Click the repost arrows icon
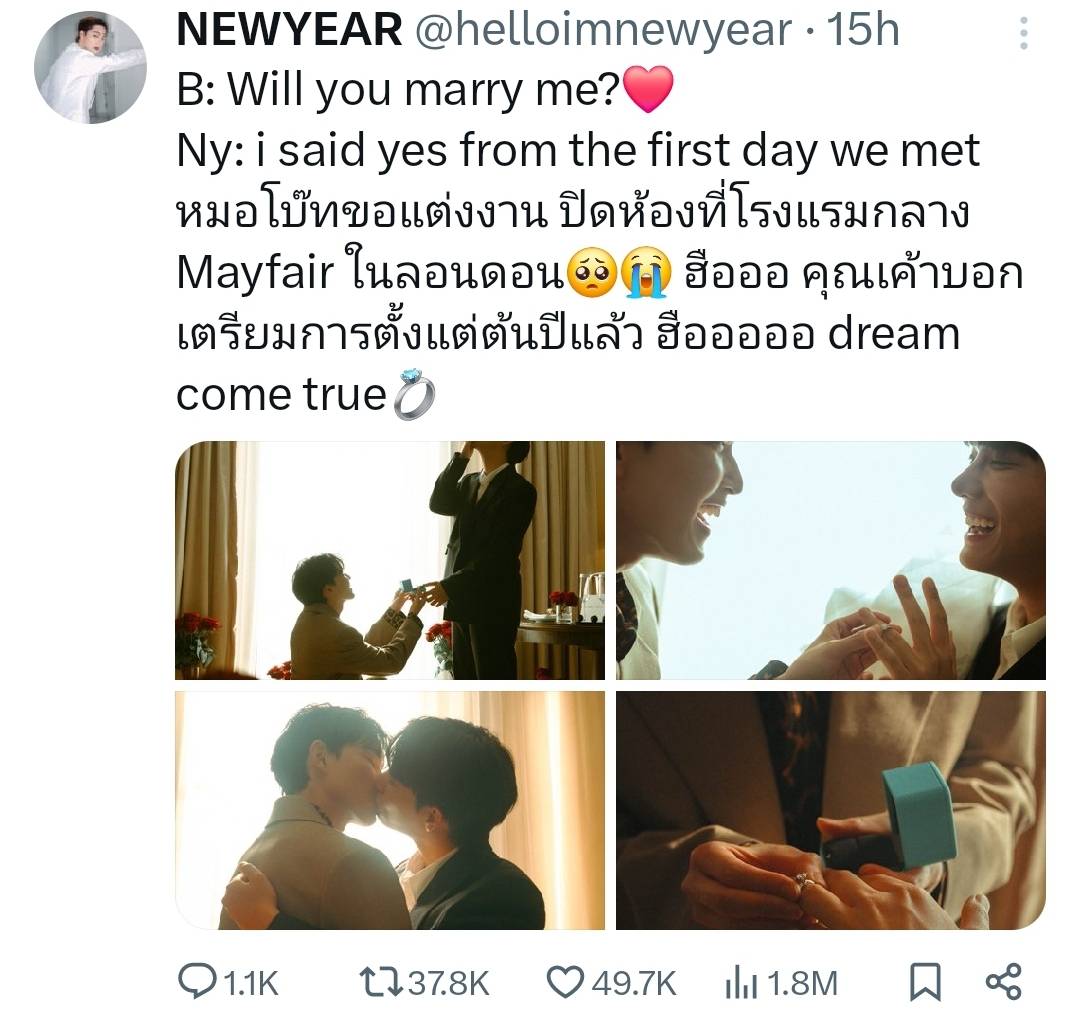 pyautogui.click(x=381, y=982)
